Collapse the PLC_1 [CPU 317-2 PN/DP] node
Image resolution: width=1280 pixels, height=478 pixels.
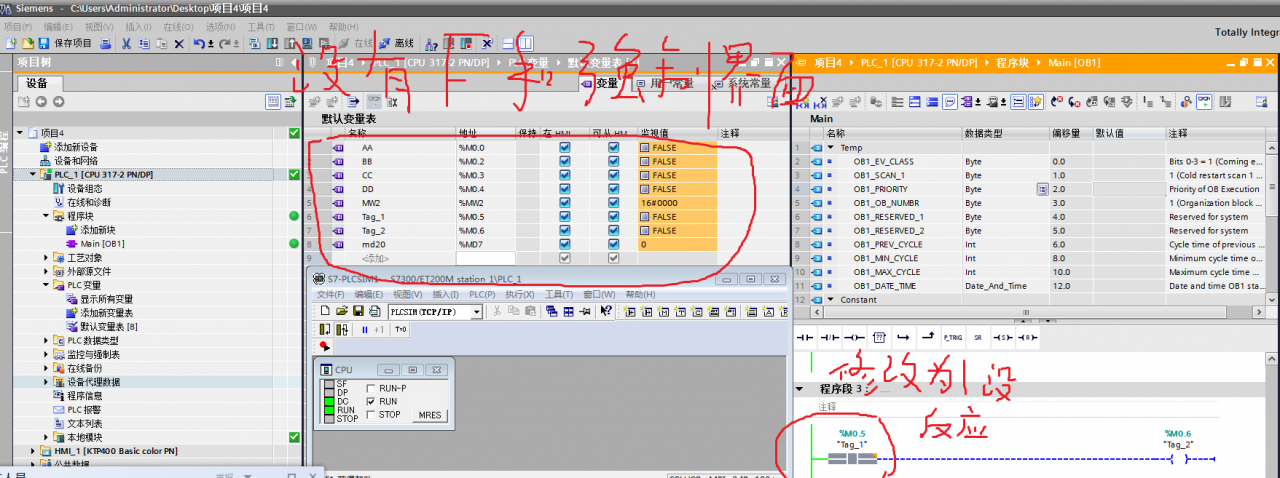(33, 174)
